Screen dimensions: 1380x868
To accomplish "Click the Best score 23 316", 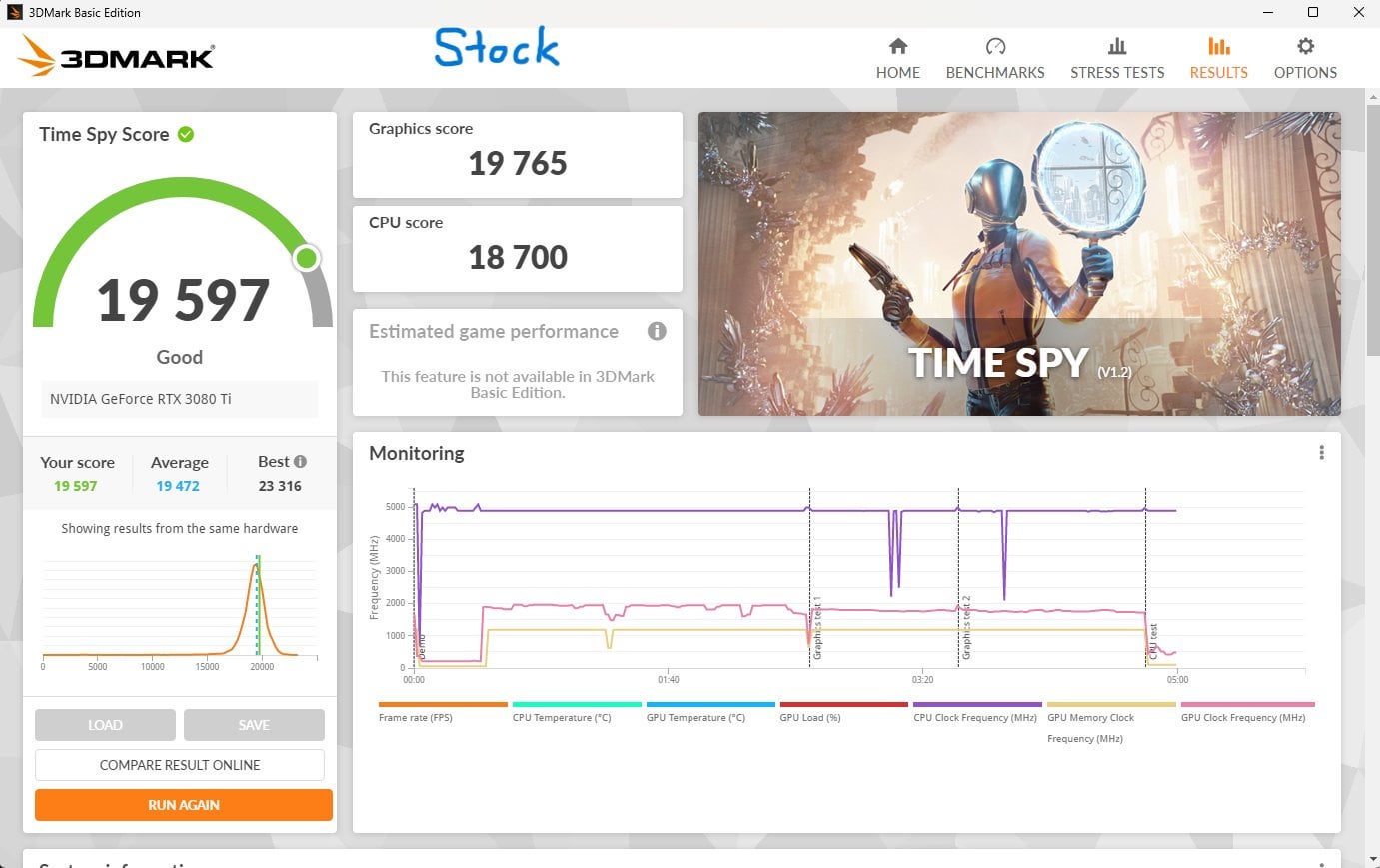I will coord(280,486).
